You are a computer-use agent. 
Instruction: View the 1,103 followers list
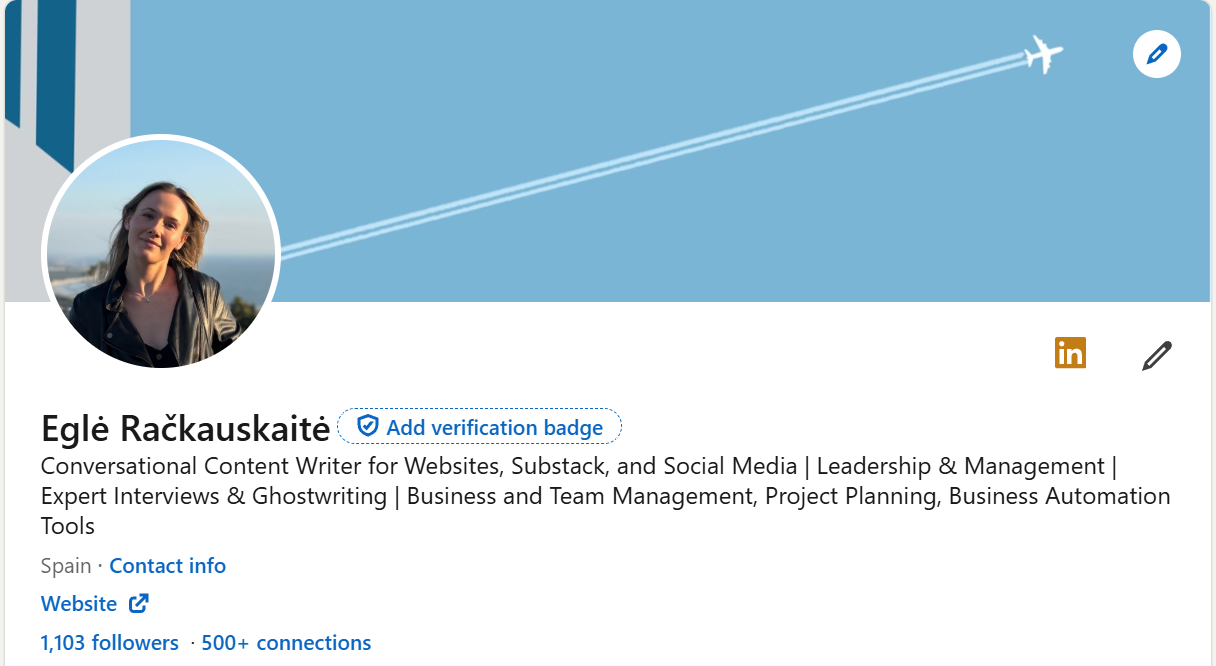(x=109, y=642)
